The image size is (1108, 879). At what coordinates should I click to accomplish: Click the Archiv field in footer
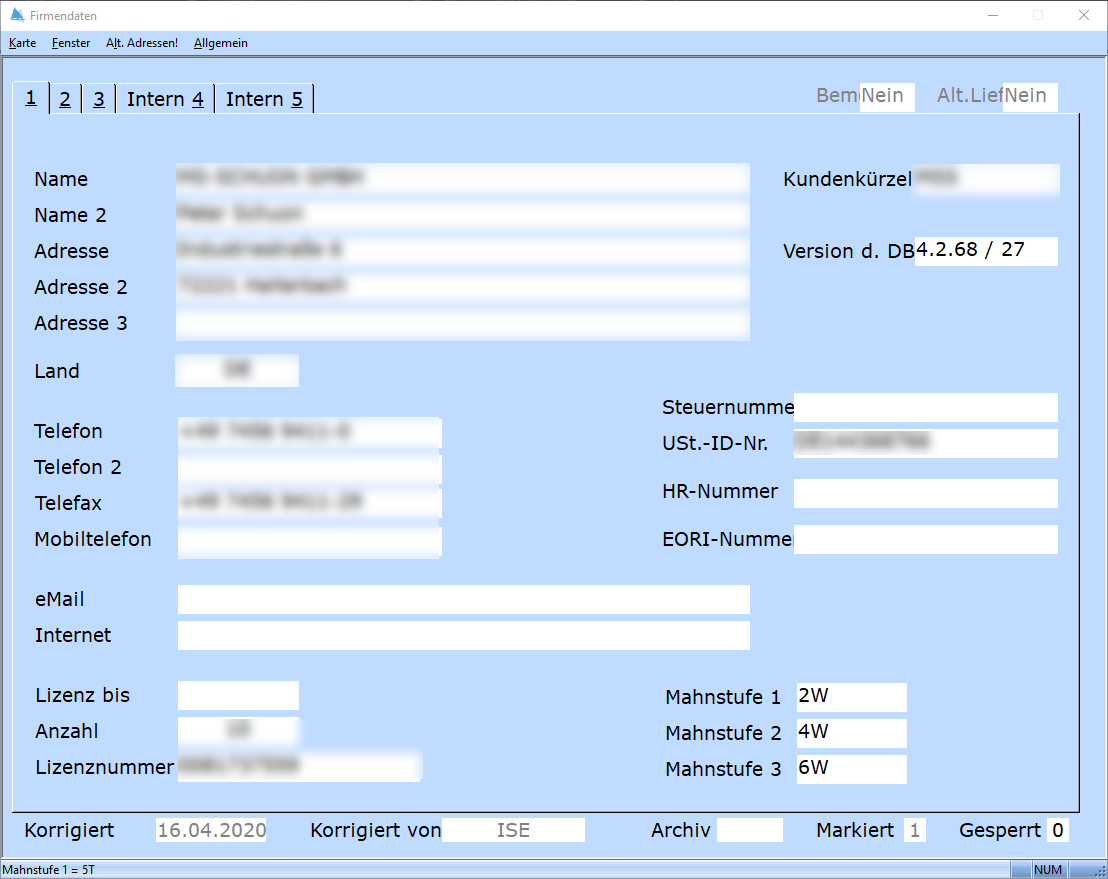click(749, 831)
